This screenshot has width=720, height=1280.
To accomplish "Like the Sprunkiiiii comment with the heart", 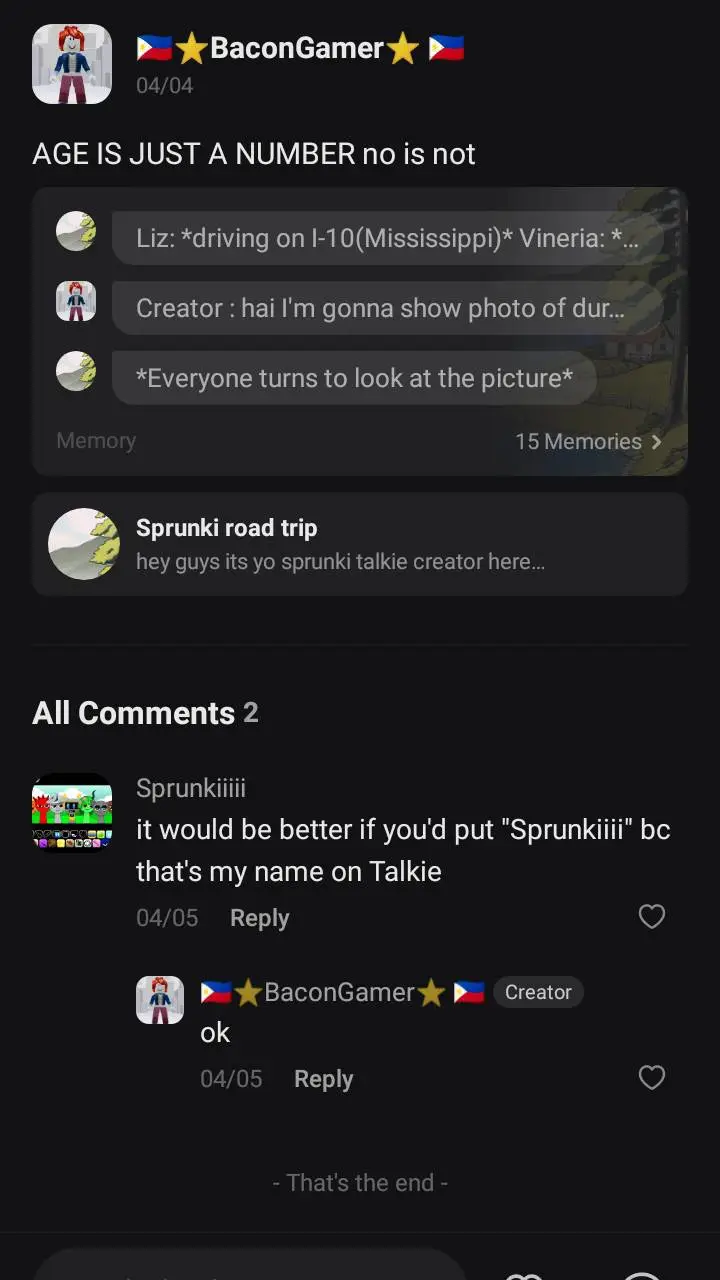I will (651, 917).
